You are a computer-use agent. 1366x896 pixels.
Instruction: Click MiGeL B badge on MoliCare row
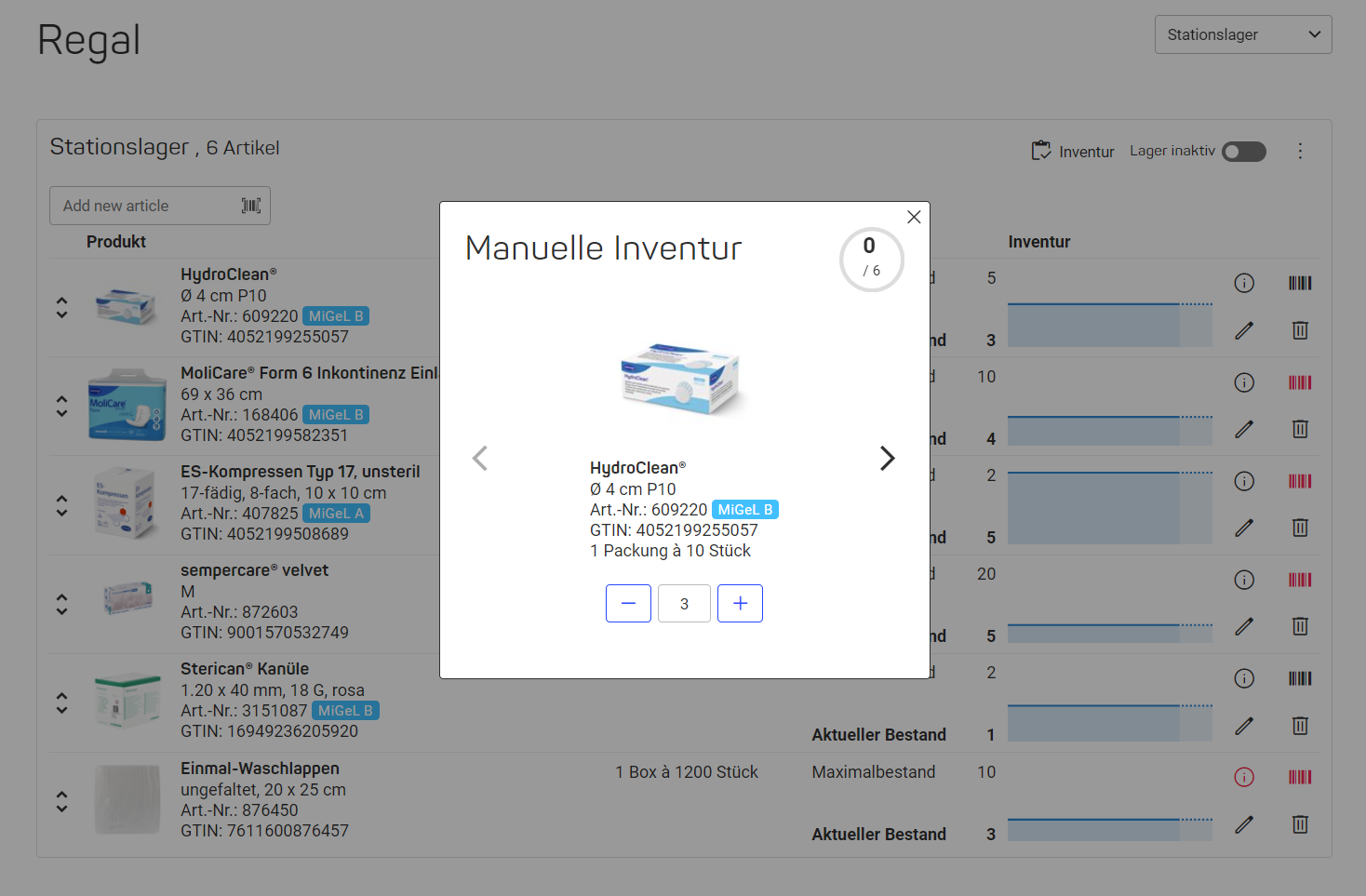[x=336, y=415]
